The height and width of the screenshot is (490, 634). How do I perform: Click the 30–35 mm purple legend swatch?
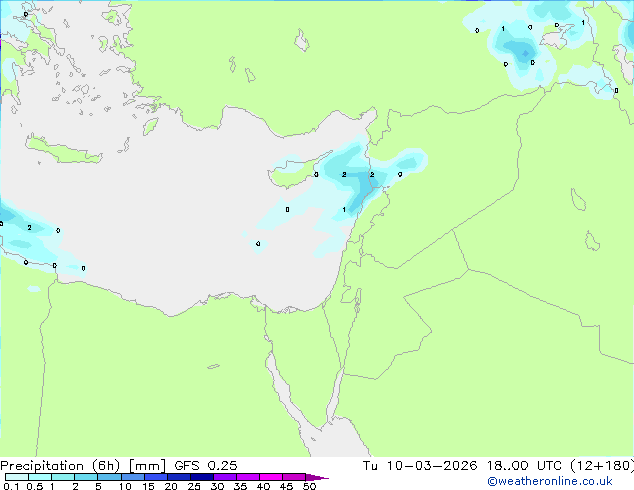[x=225, y=477]
